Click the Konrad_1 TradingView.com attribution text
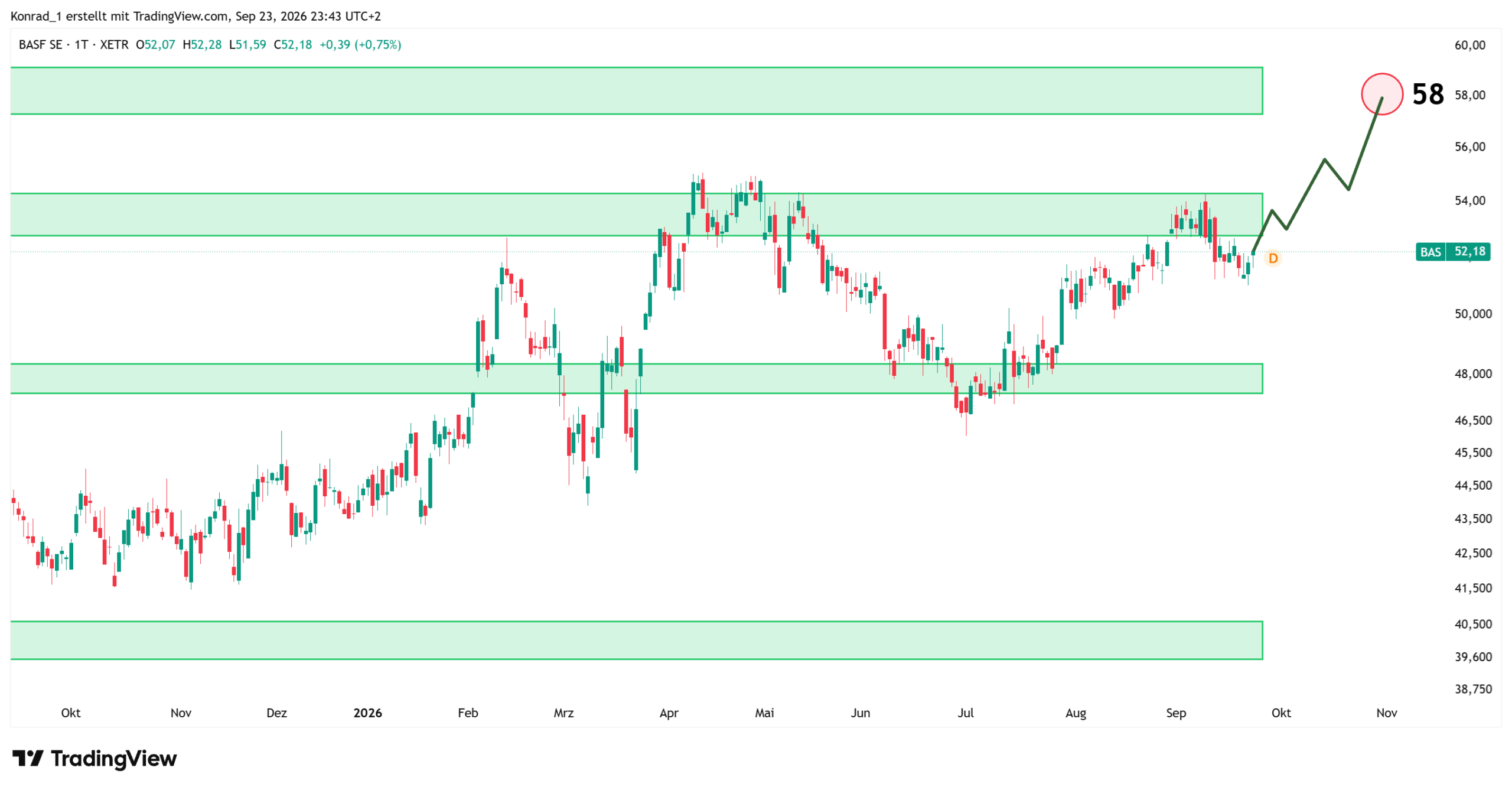 195,16
